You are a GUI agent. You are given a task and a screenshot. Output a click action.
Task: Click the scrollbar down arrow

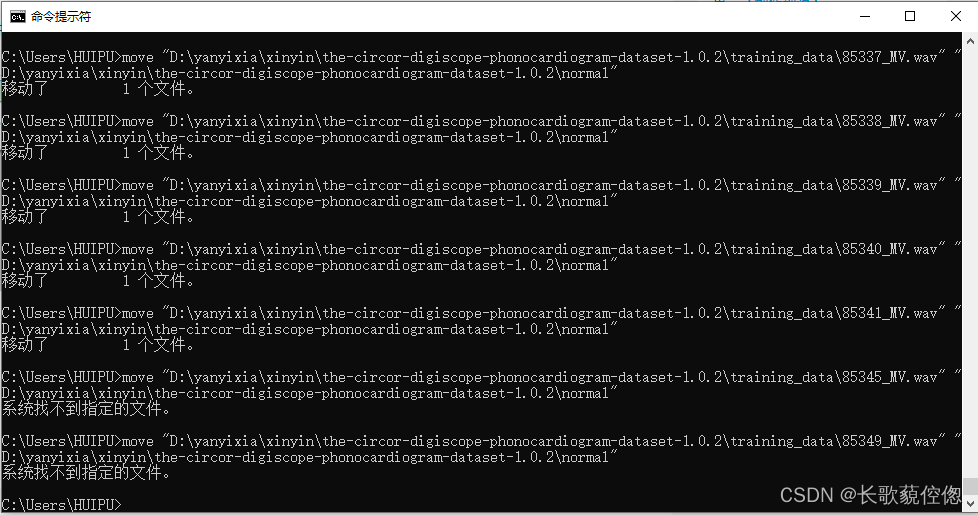click(x=970, y=503)
